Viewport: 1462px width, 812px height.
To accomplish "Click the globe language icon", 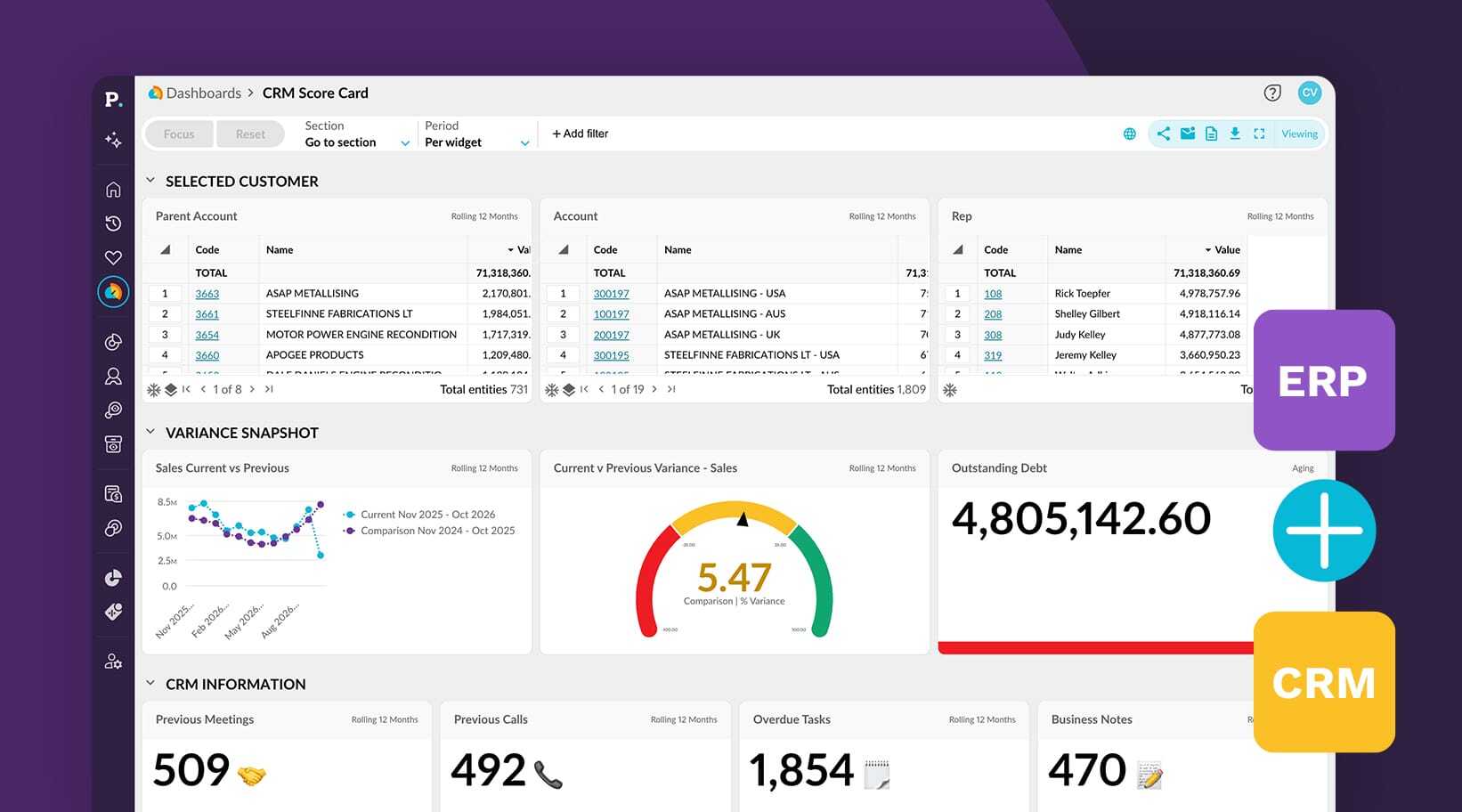I will click(x=1129, y=134).
